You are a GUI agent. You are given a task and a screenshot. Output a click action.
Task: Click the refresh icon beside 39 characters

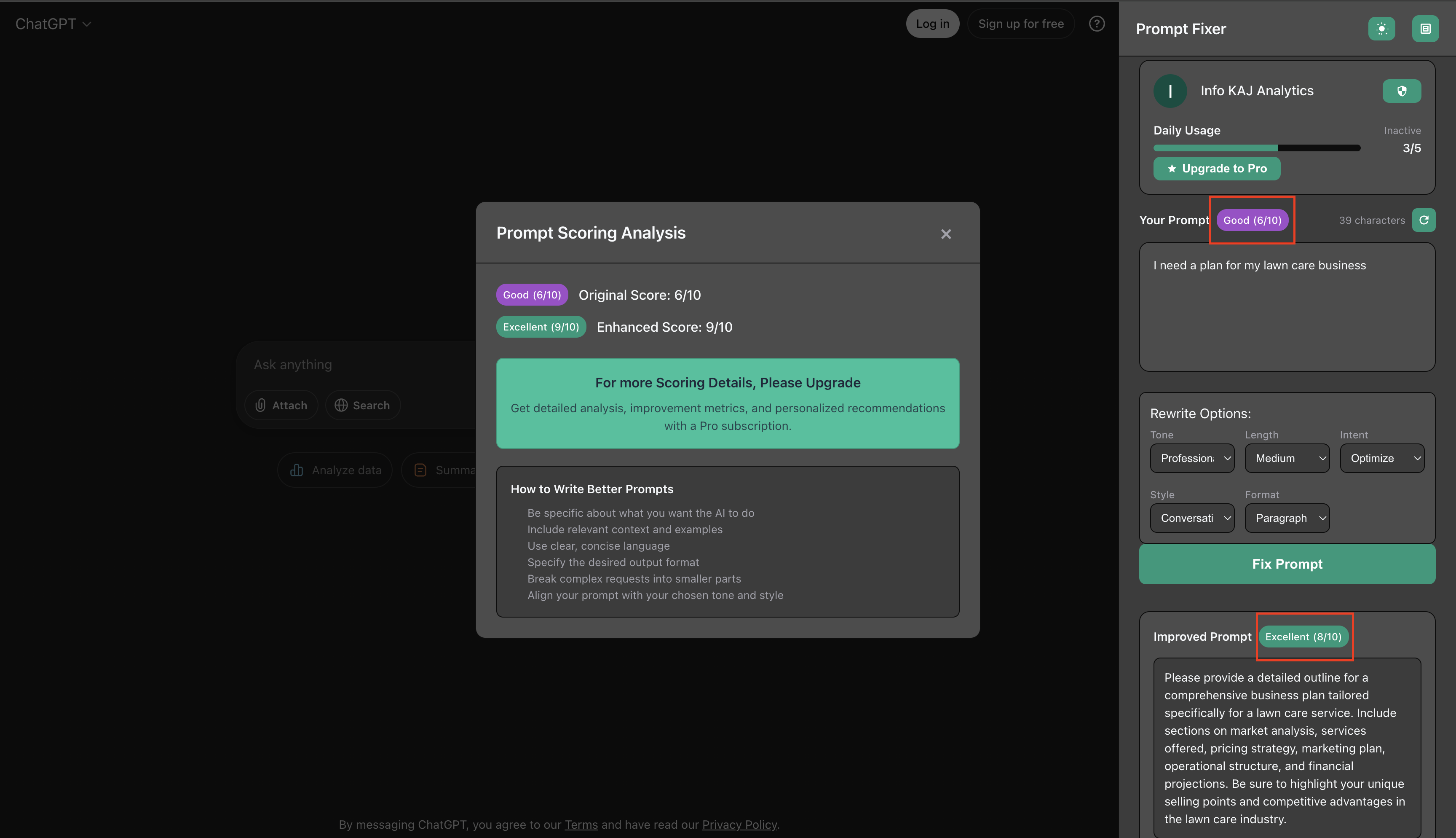tap(1423, 220)
